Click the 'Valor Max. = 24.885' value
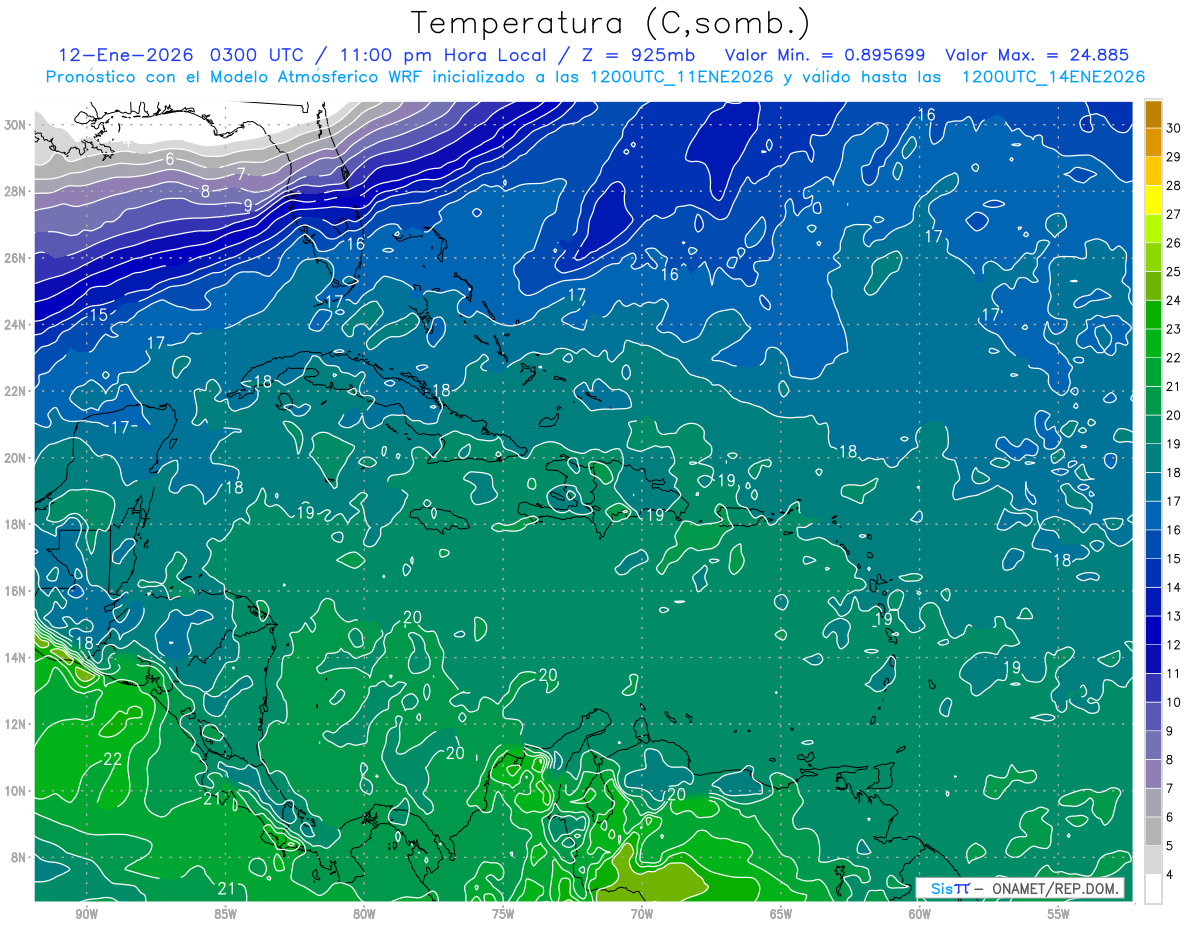Viewport: 1200px width, 927px height. 1037,54
